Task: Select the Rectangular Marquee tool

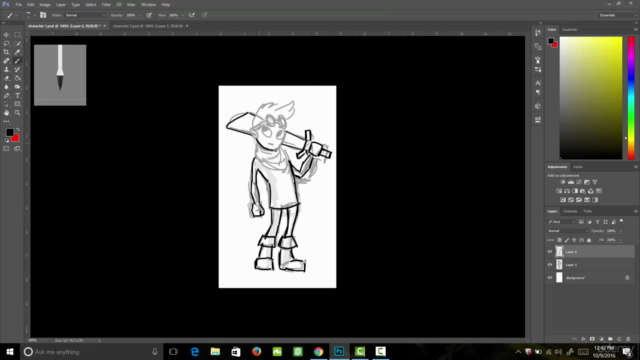Action: coord(17,35)
